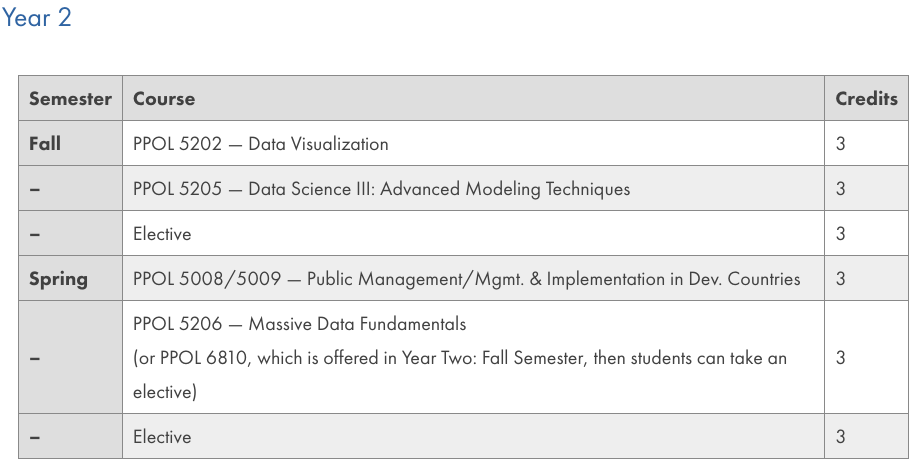
Task: Click credits value for Massive Data Fundamentals
Action: [840, 357]
